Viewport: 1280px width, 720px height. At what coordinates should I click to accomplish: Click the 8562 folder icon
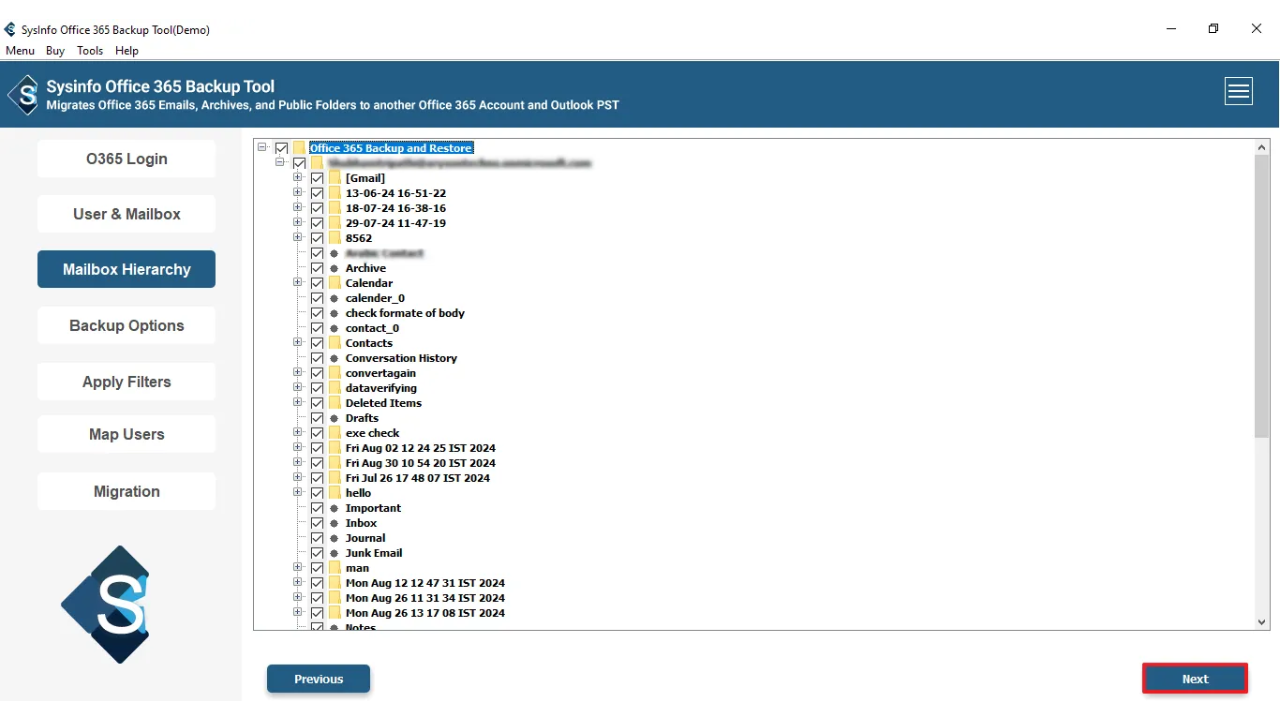(x=335, y=238)
